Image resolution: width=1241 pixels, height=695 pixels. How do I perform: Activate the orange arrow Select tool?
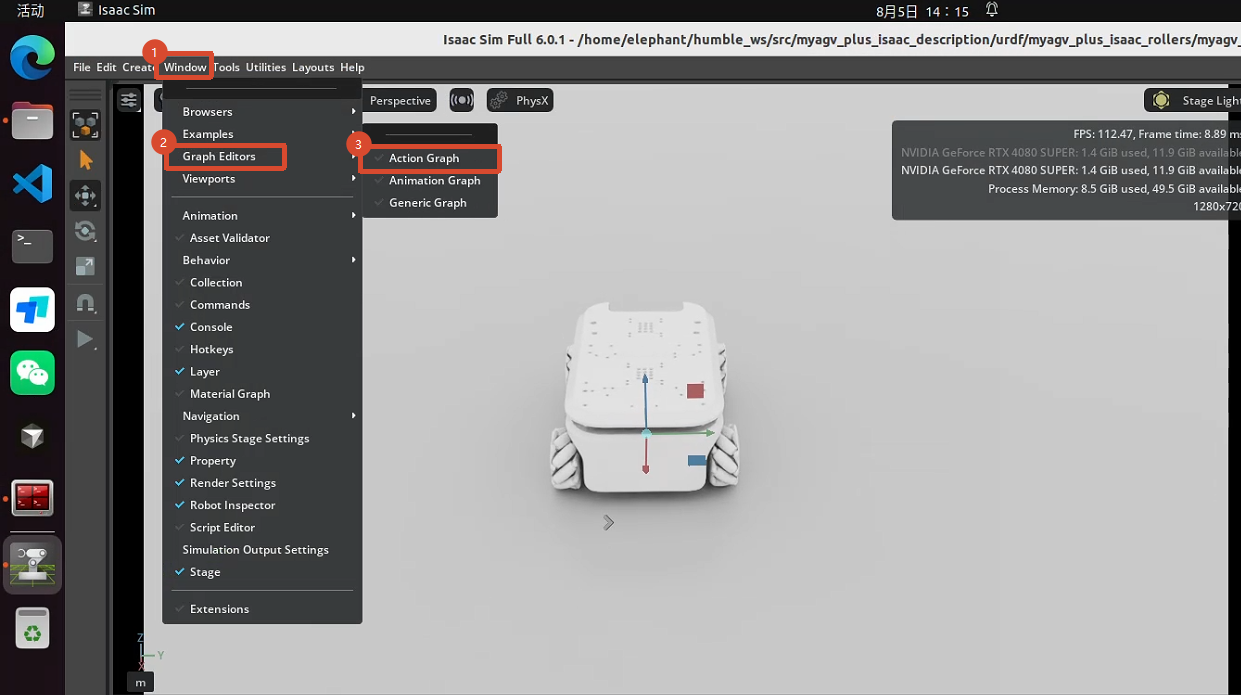tap(85, 160)
